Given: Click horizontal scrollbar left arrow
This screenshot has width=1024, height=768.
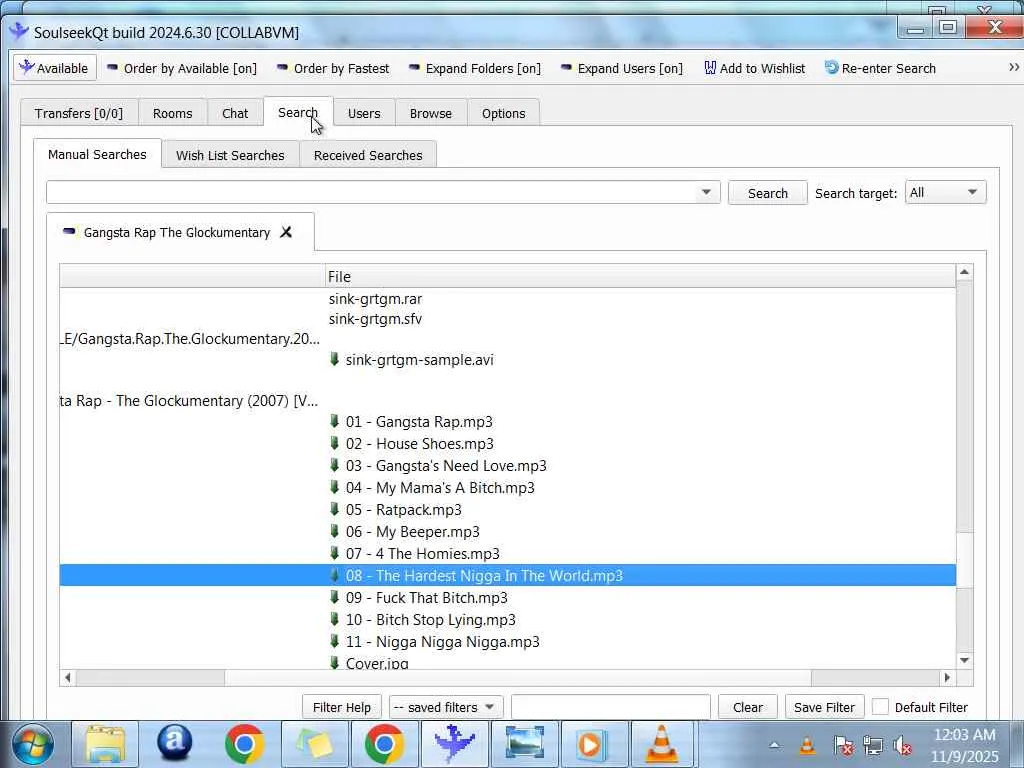Looking at the screenshot, I should pos(67,678).
